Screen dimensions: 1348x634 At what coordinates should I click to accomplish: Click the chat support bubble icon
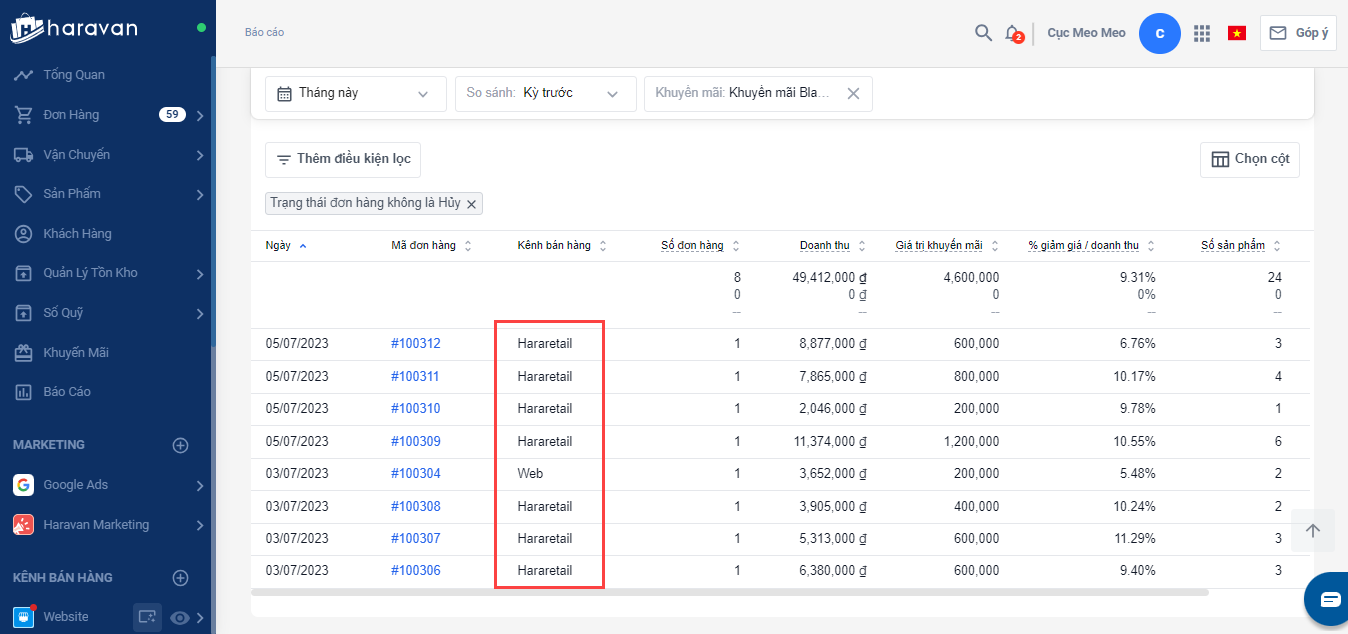coord(1329,599)
